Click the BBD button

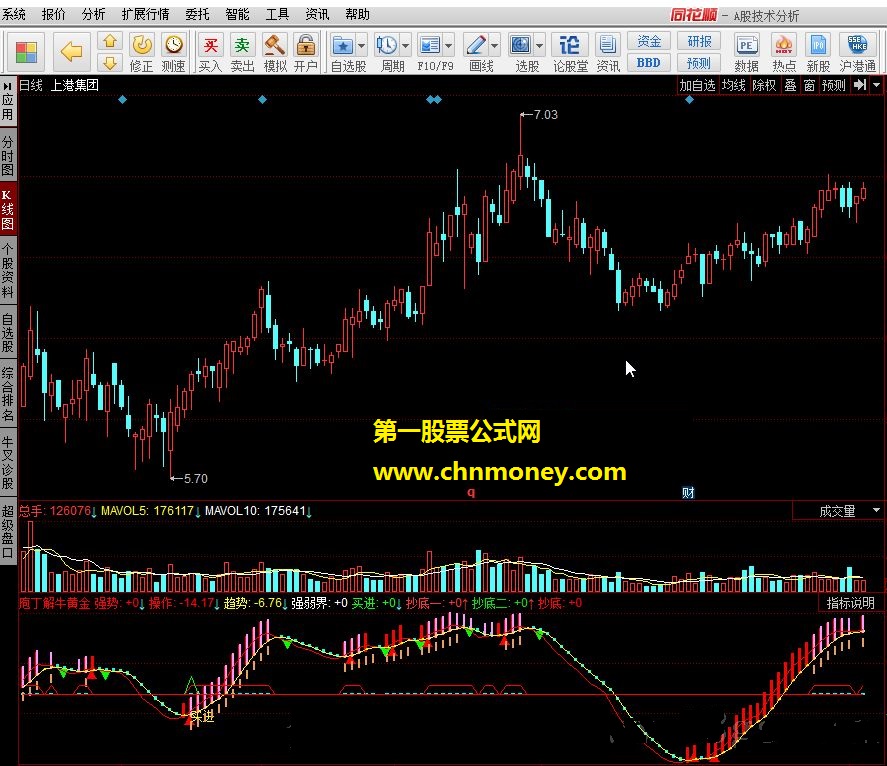pos(649,63)
